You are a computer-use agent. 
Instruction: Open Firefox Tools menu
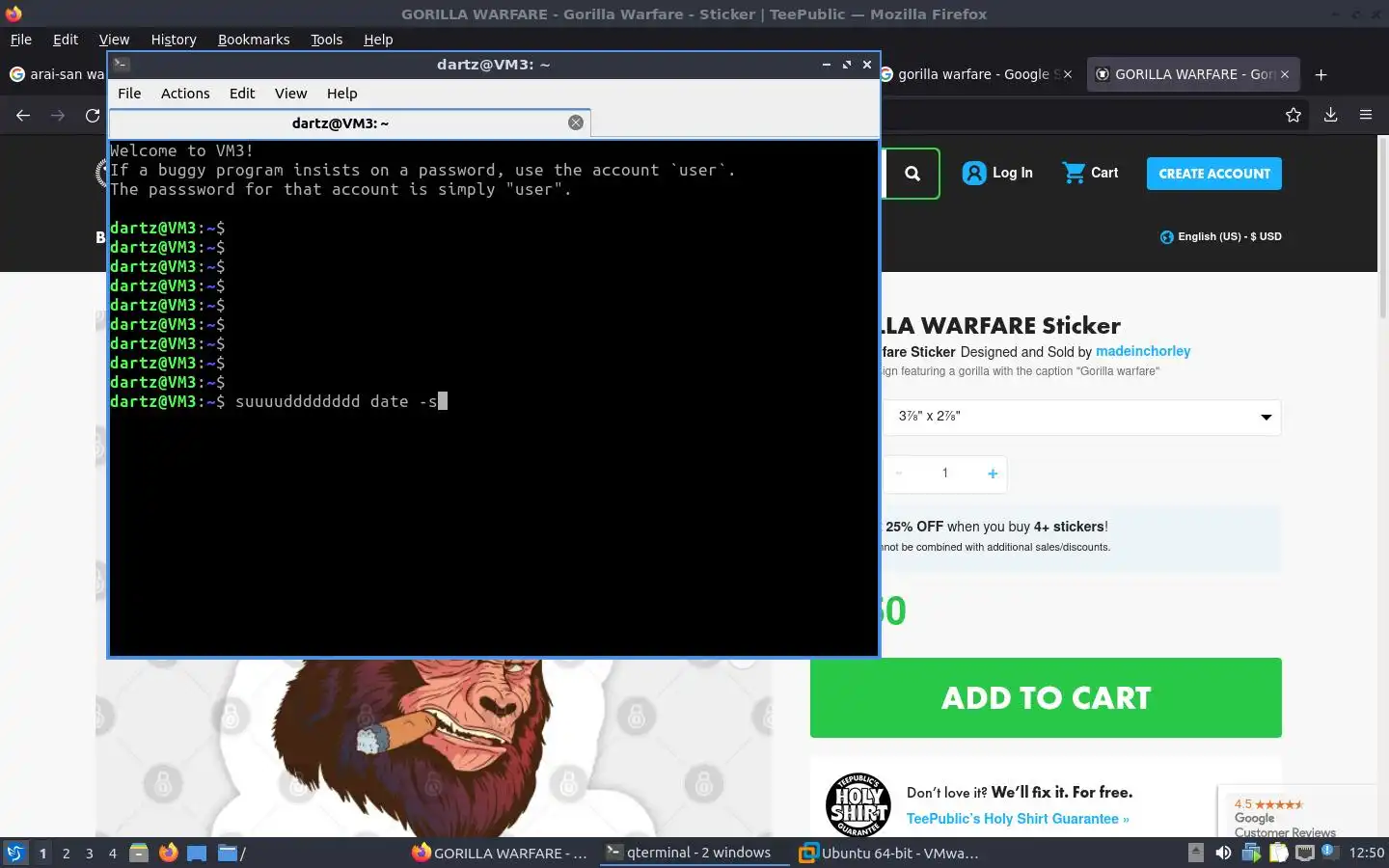coord(326,40)
